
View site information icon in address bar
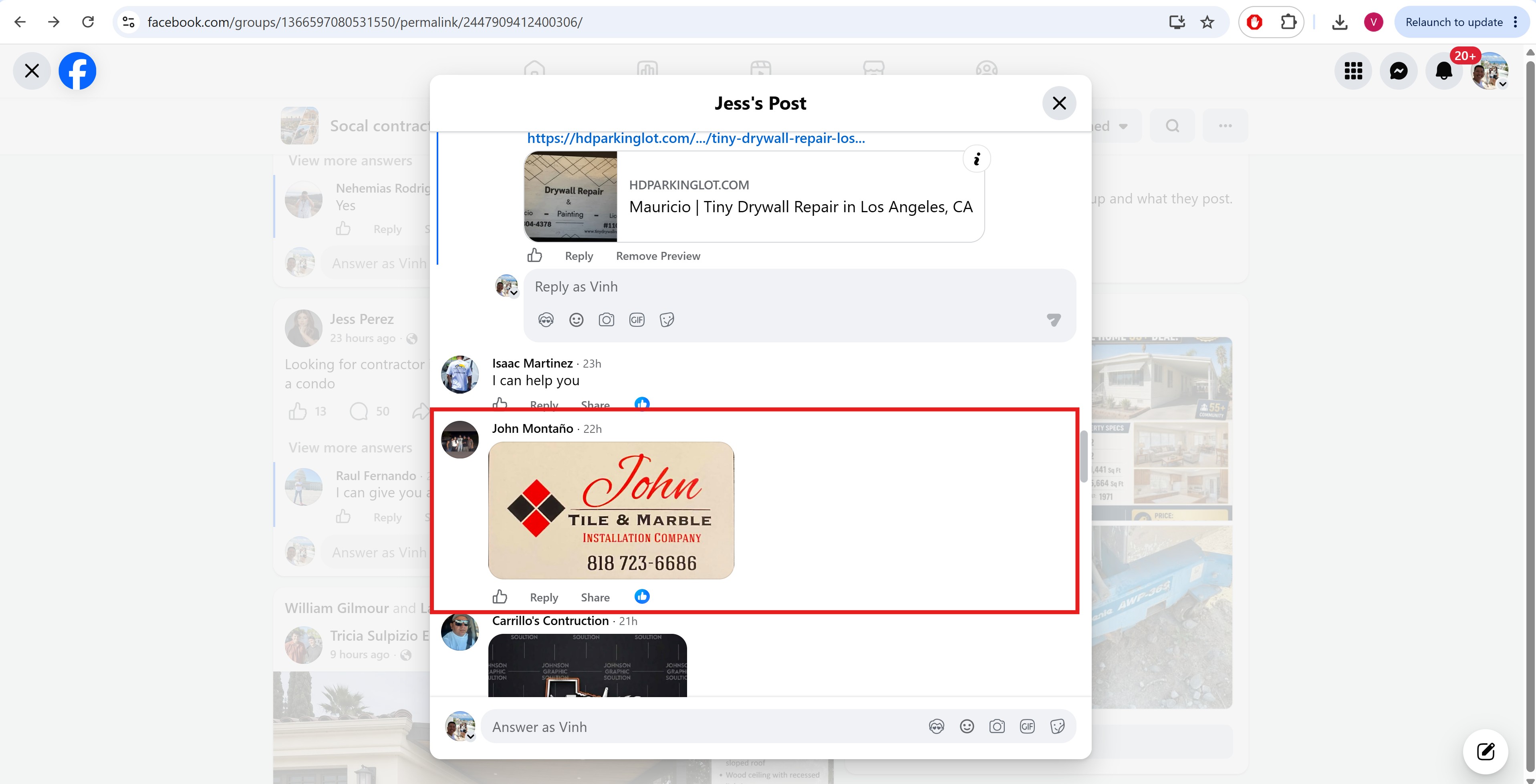128,22
